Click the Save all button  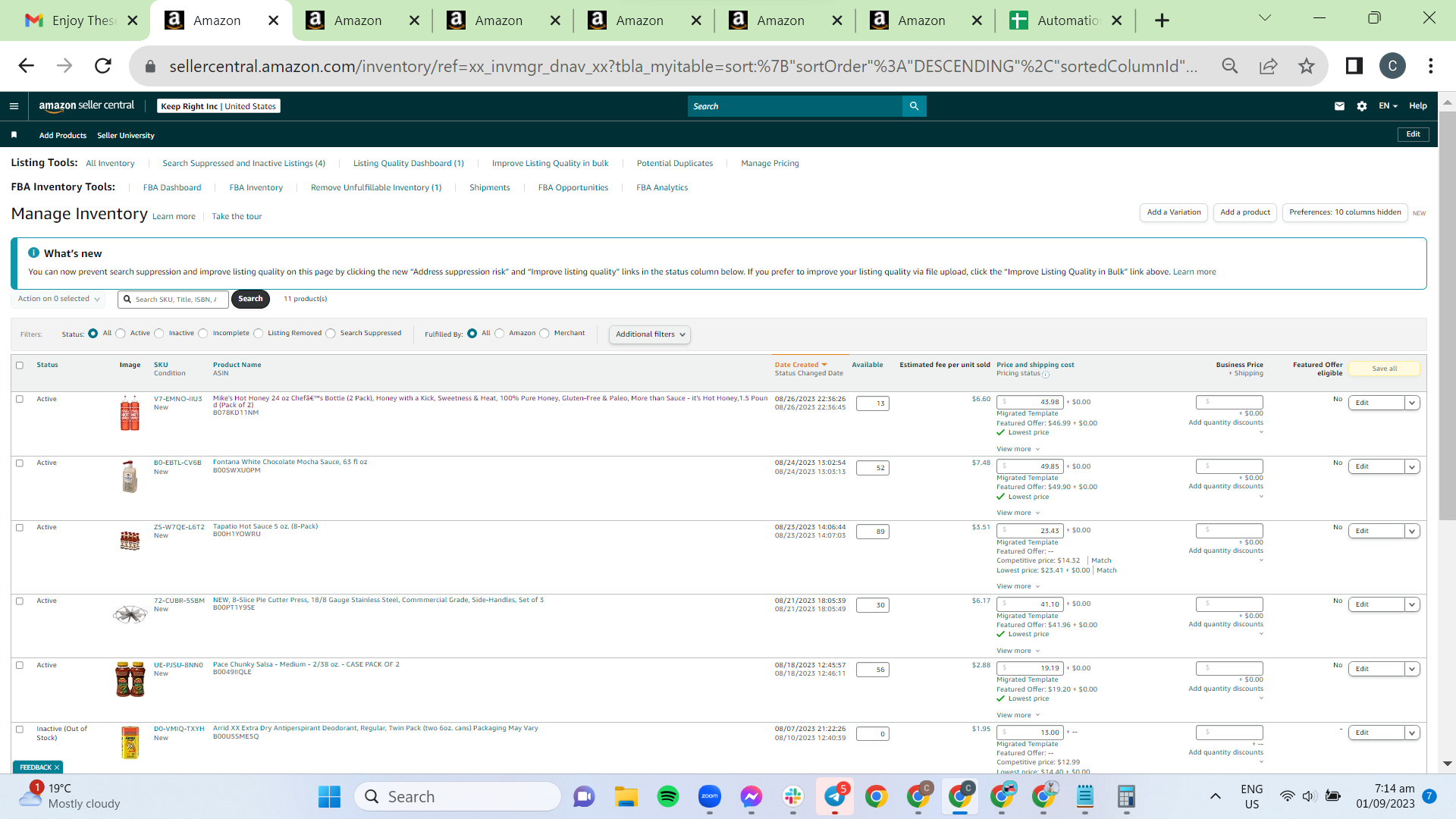tap(1385, 369)
